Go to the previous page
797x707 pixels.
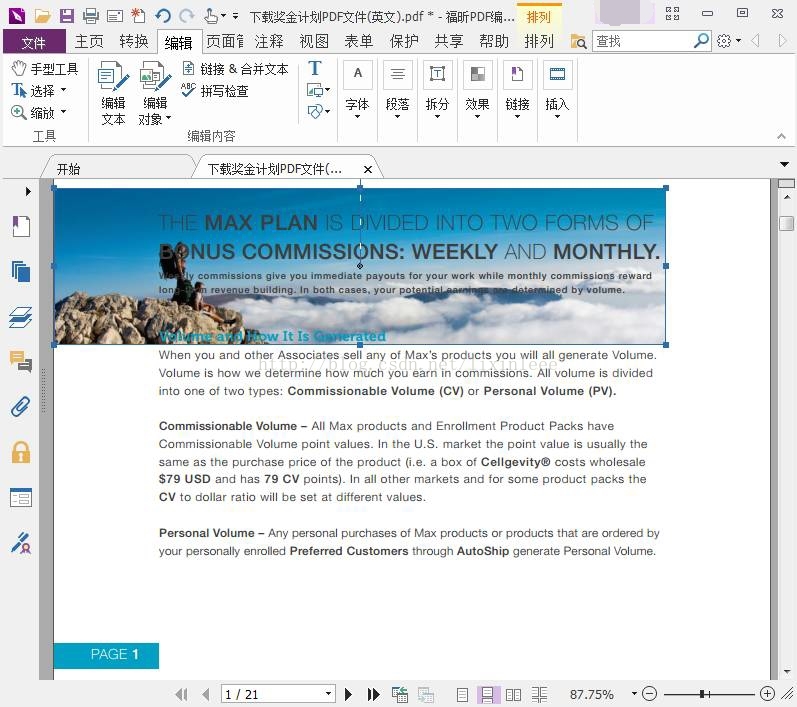click(x=205, y=694)
